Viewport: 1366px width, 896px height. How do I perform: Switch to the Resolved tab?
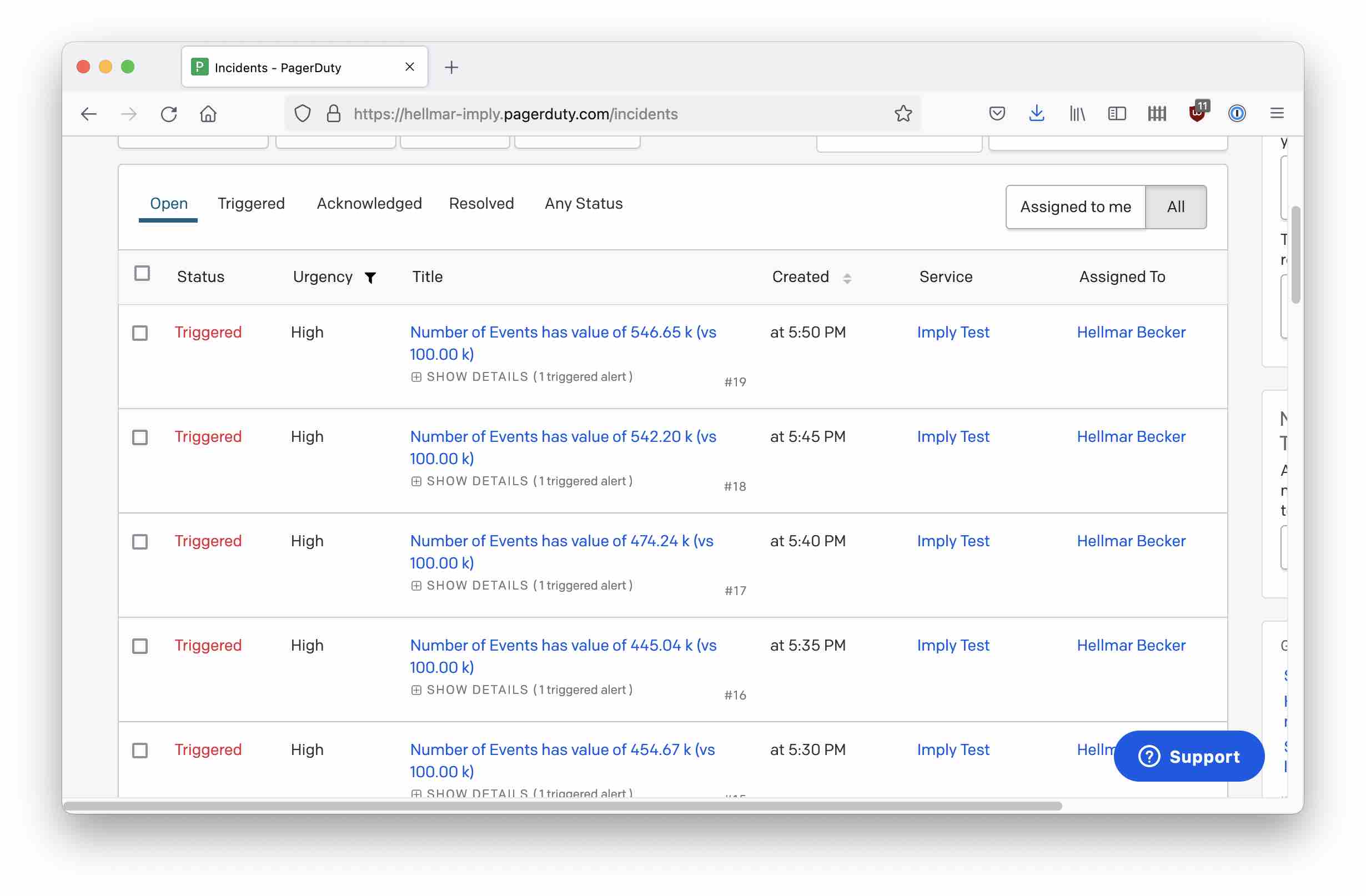tap(481, 204)
